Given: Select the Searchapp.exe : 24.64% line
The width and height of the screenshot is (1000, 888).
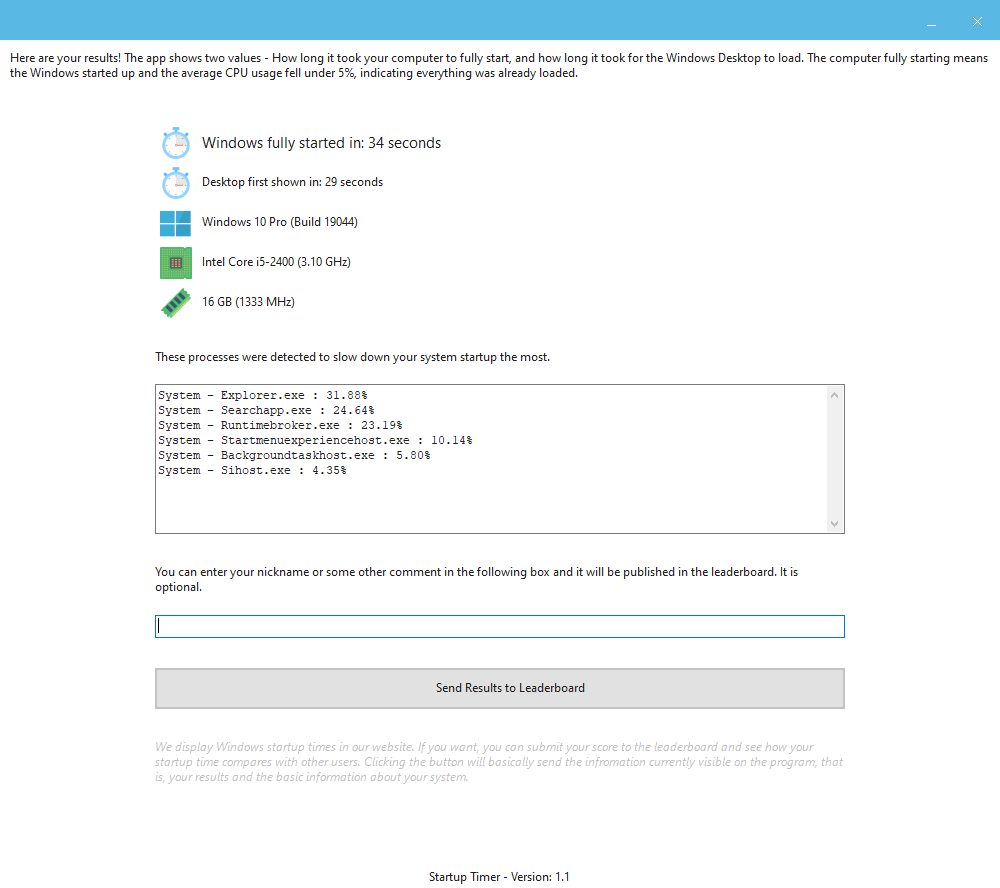Looking at the screenshot, I should pyautogui.click(x=266, y=410).
